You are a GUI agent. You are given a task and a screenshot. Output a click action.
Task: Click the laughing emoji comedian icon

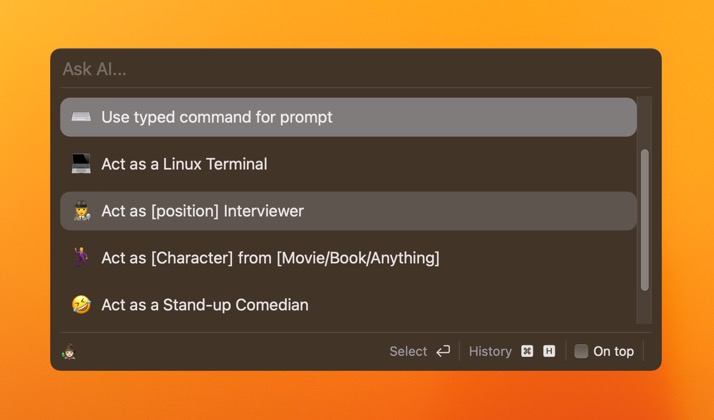pos(81,305)
